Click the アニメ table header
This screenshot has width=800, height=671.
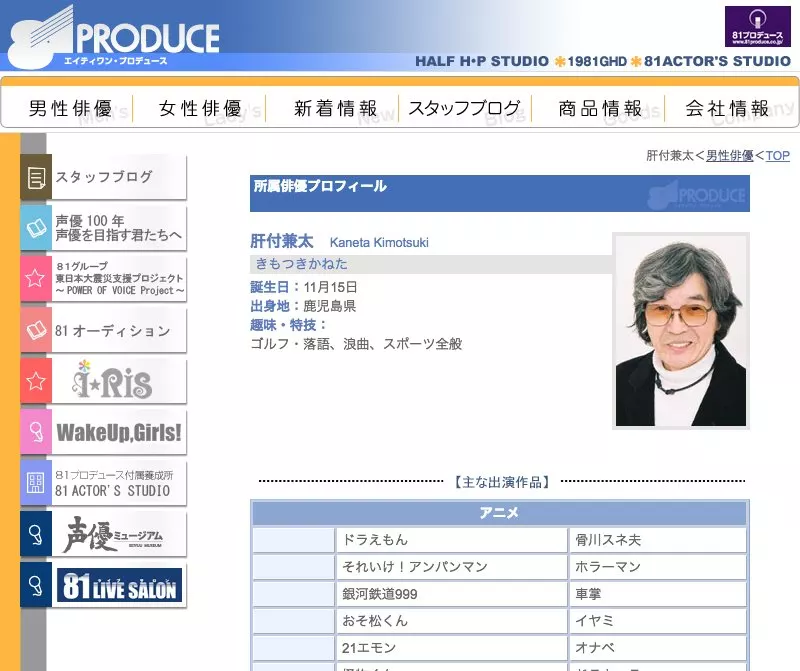click(499, 513)
